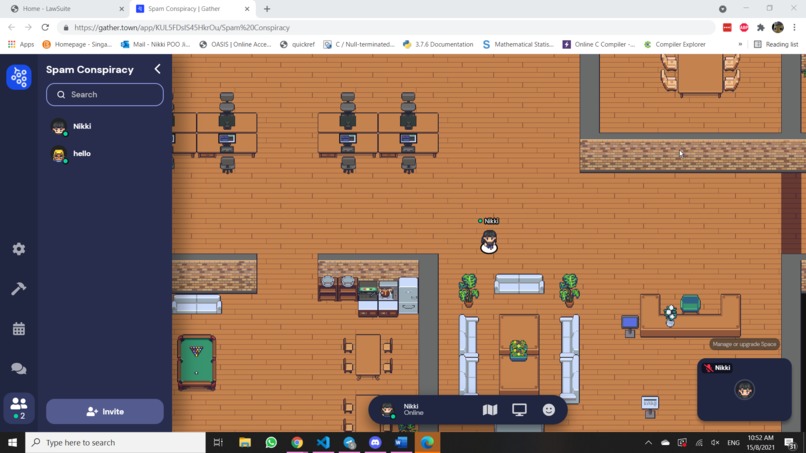Open the Build hammer tool
Viewport: 806px width, 453px height.
tap(19, 288)
